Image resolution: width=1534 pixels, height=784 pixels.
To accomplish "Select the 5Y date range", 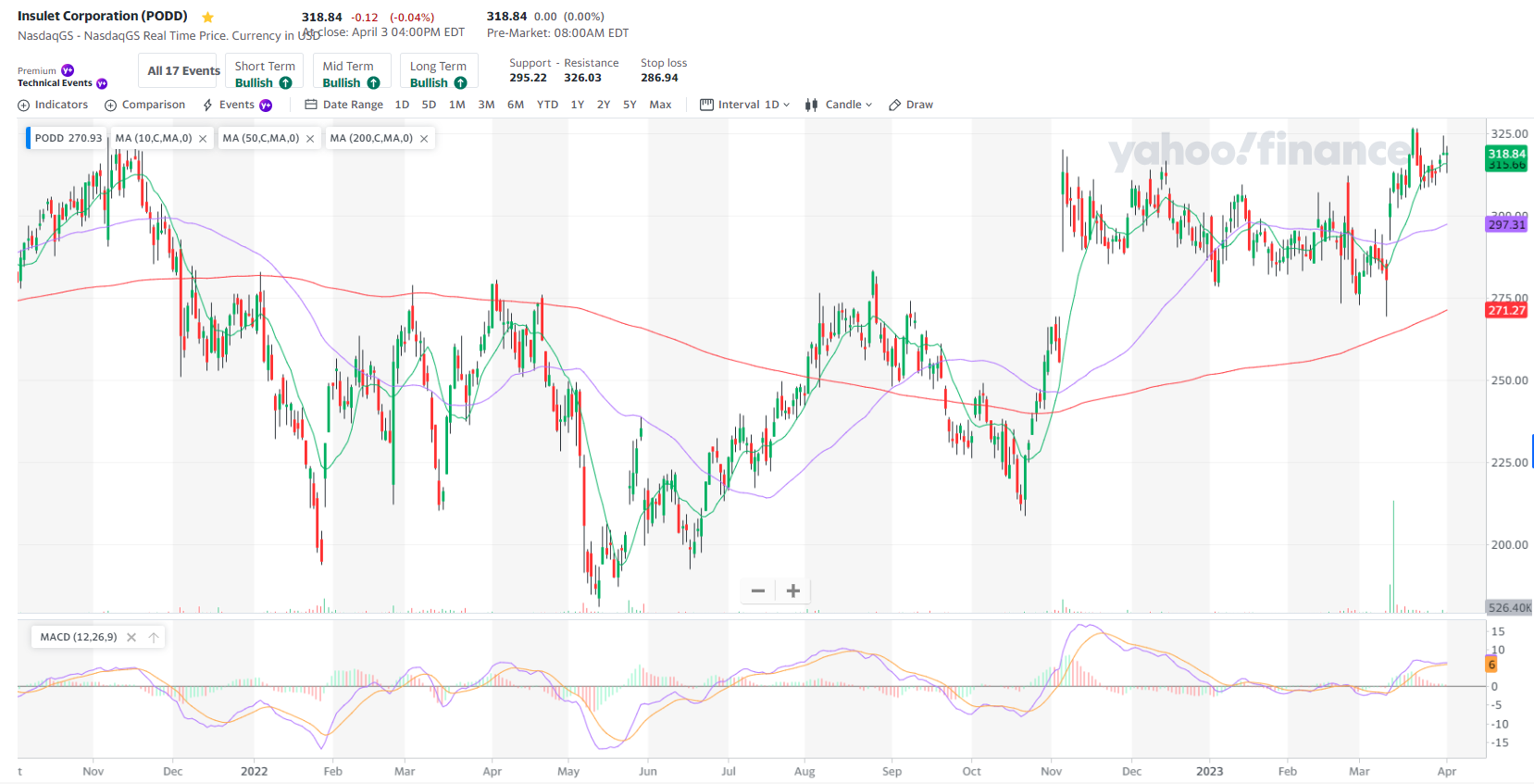I will pos(630,105).
